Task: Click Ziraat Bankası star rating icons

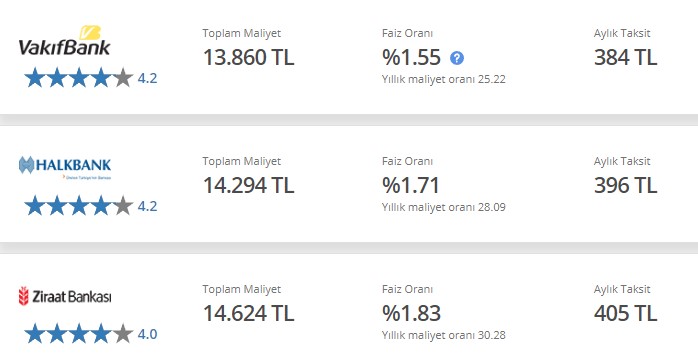Action: pos(79,334)
